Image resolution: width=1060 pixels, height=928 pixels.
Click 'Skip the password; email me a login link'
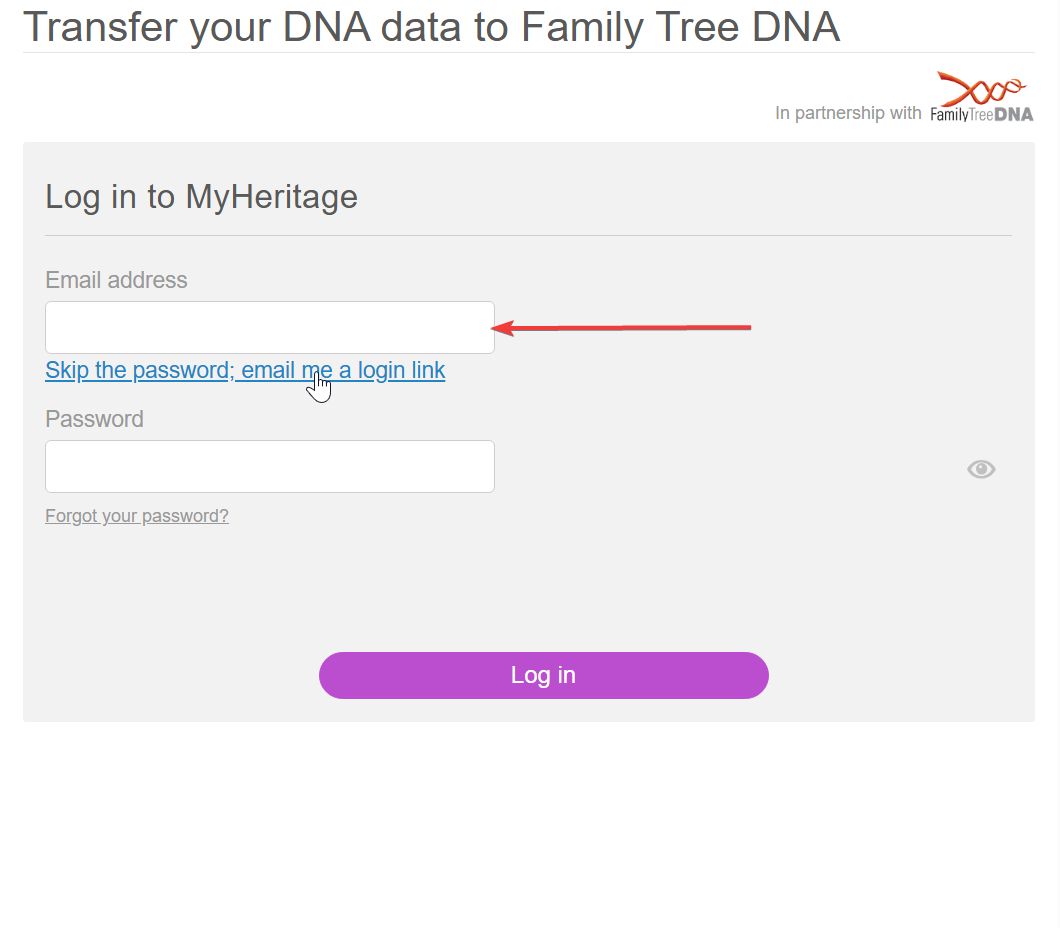[x=245, y=370]
